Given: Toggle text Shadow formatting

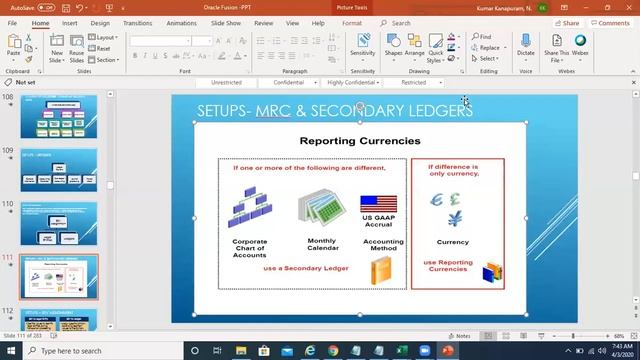Looking at the screenshot, I should coord(165,56).
